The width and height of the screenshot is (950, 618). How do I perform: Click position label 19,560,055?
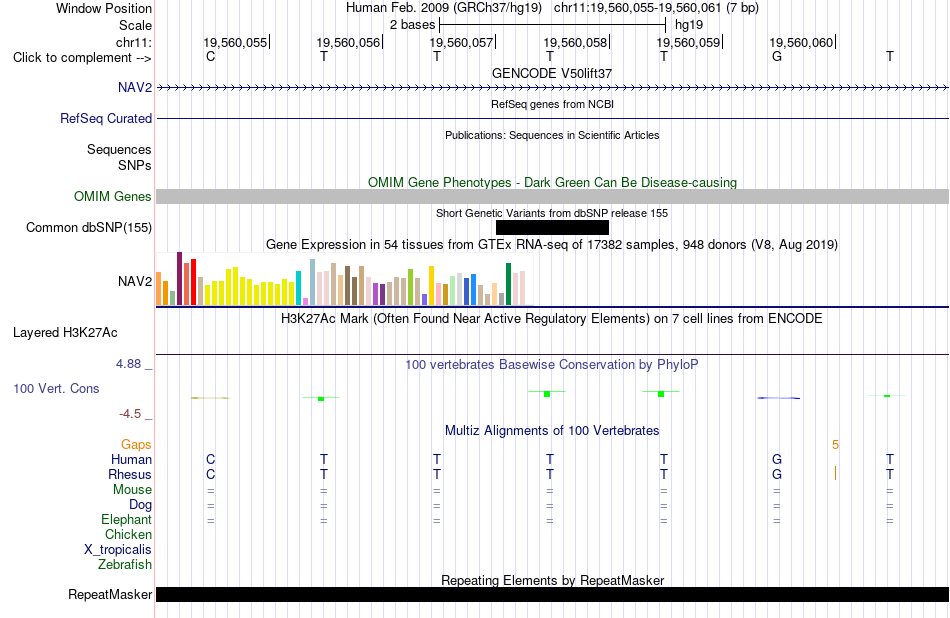point(235,42)
